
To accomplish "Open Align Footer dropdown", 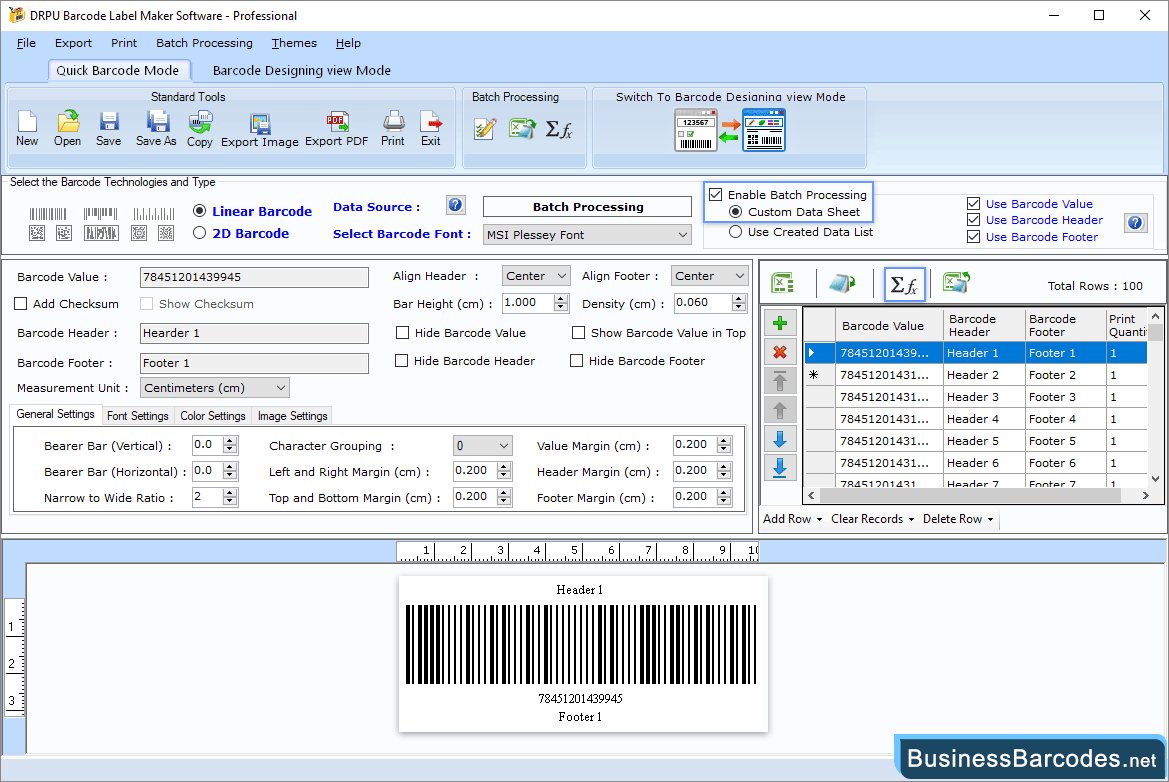I will click(709, 276).
